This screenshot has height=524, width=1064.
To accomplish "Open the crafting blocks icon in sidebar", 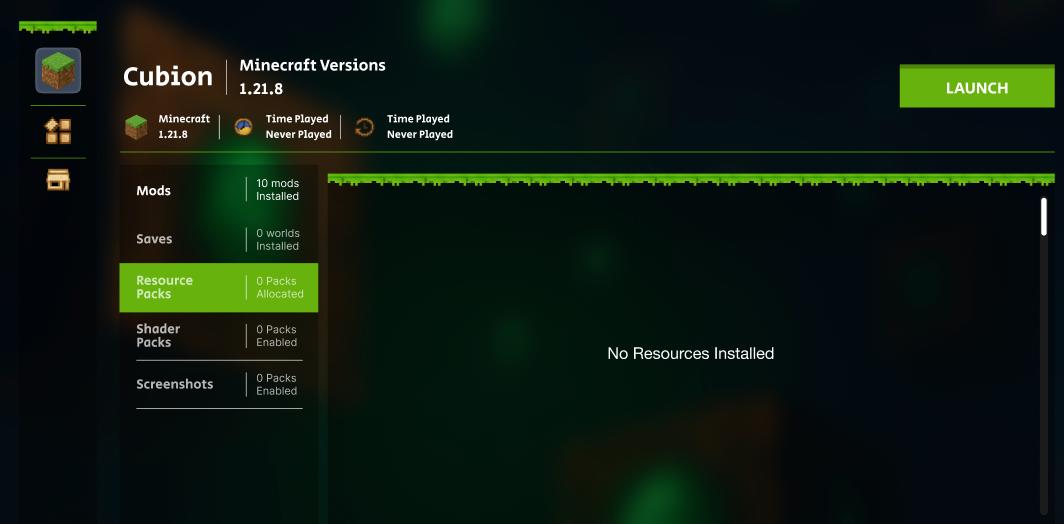I will [58, 131].
